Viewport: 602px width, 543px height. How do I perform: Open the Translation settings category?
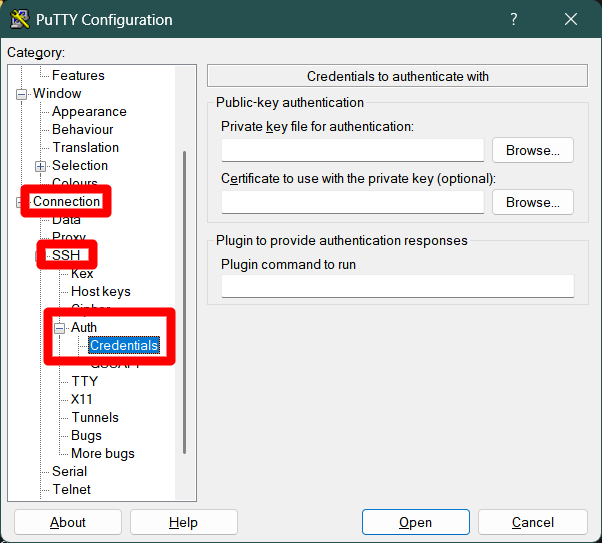pyautogui.click(x=86, y=147)
